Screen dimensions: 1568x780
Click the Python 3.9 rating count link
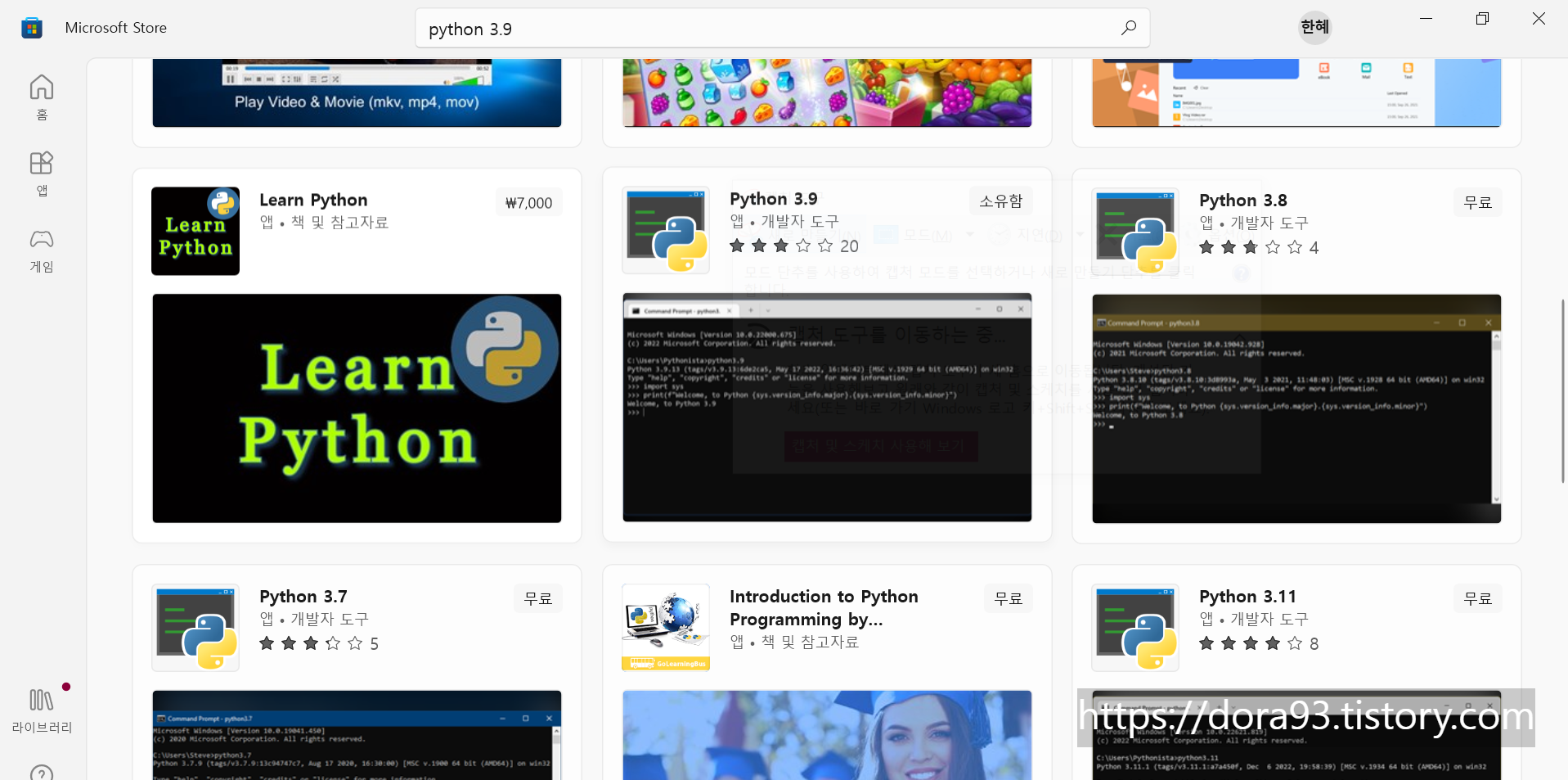(848, 246)
